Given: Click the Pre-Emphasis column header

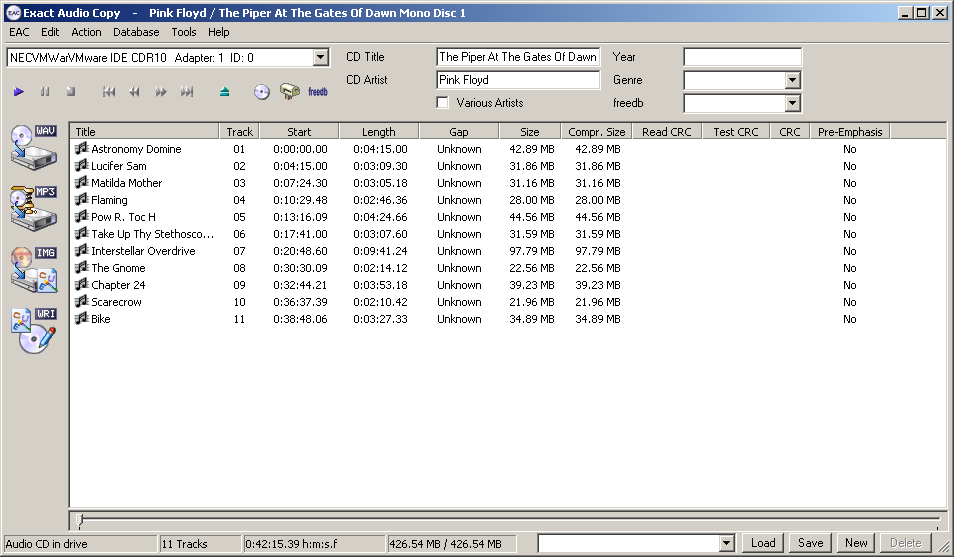Looking at the screenshot, I should (x=850, y=131).
